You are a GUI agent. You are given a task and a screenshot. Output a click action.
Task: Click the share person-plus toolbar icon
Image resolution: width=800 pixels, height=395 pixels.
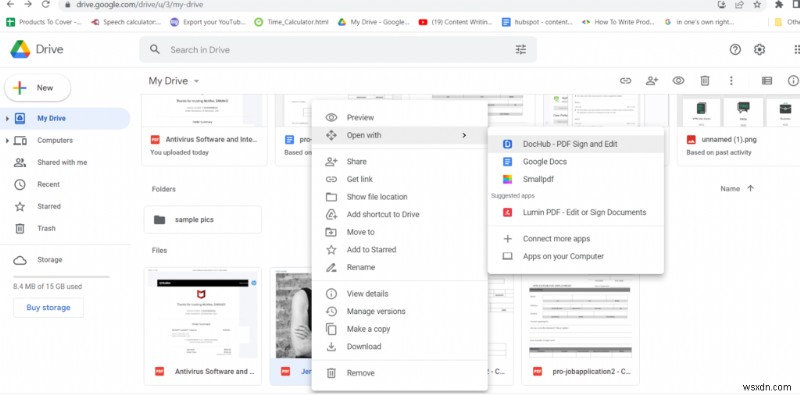pos(652,81)
